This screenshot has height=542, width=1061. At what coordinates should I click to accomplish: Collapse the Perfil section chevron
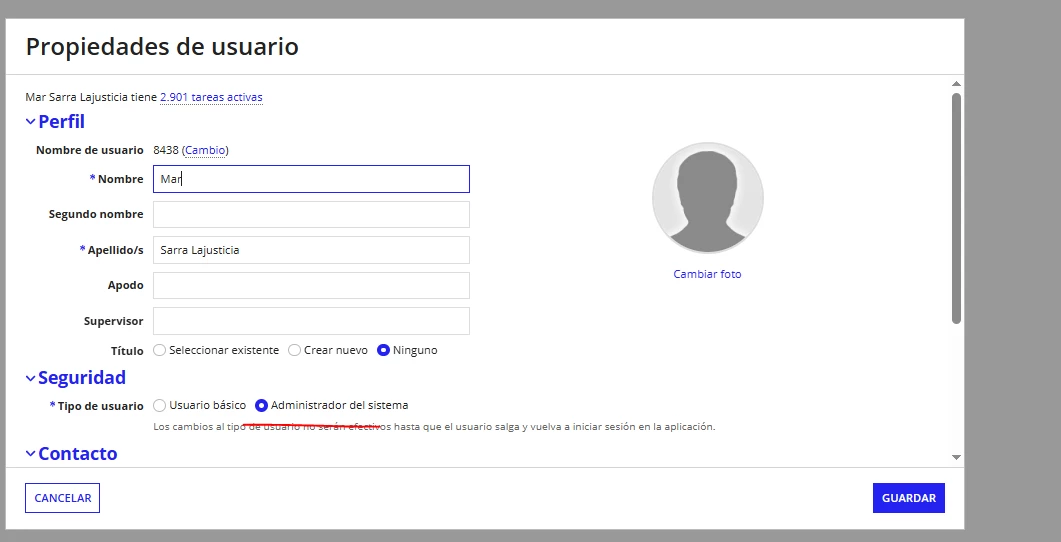(30, 122)
